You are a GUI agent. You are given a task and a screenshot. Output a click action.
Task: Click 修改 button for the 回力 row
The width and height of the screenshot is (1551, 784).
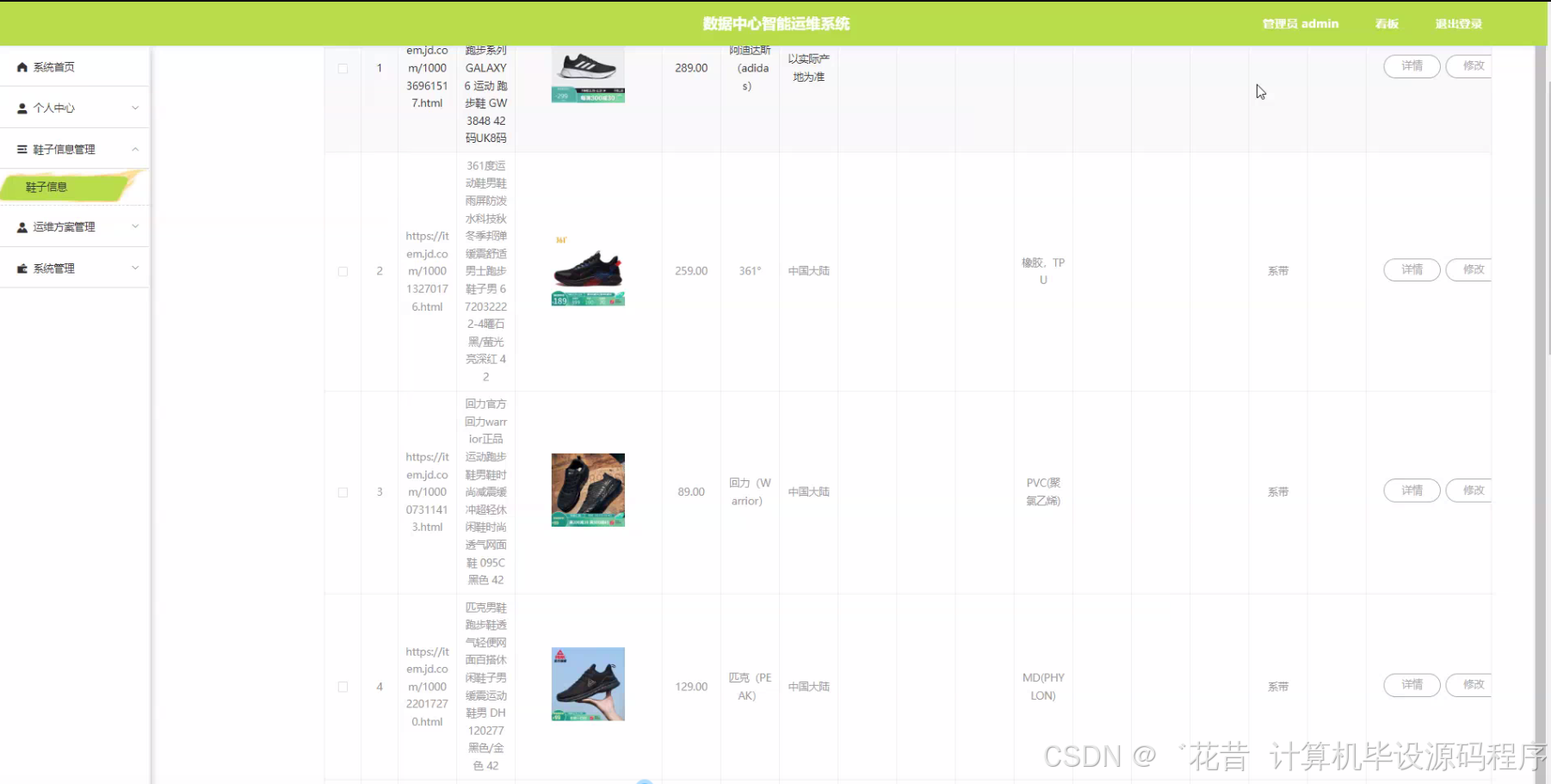(1470, 491)
